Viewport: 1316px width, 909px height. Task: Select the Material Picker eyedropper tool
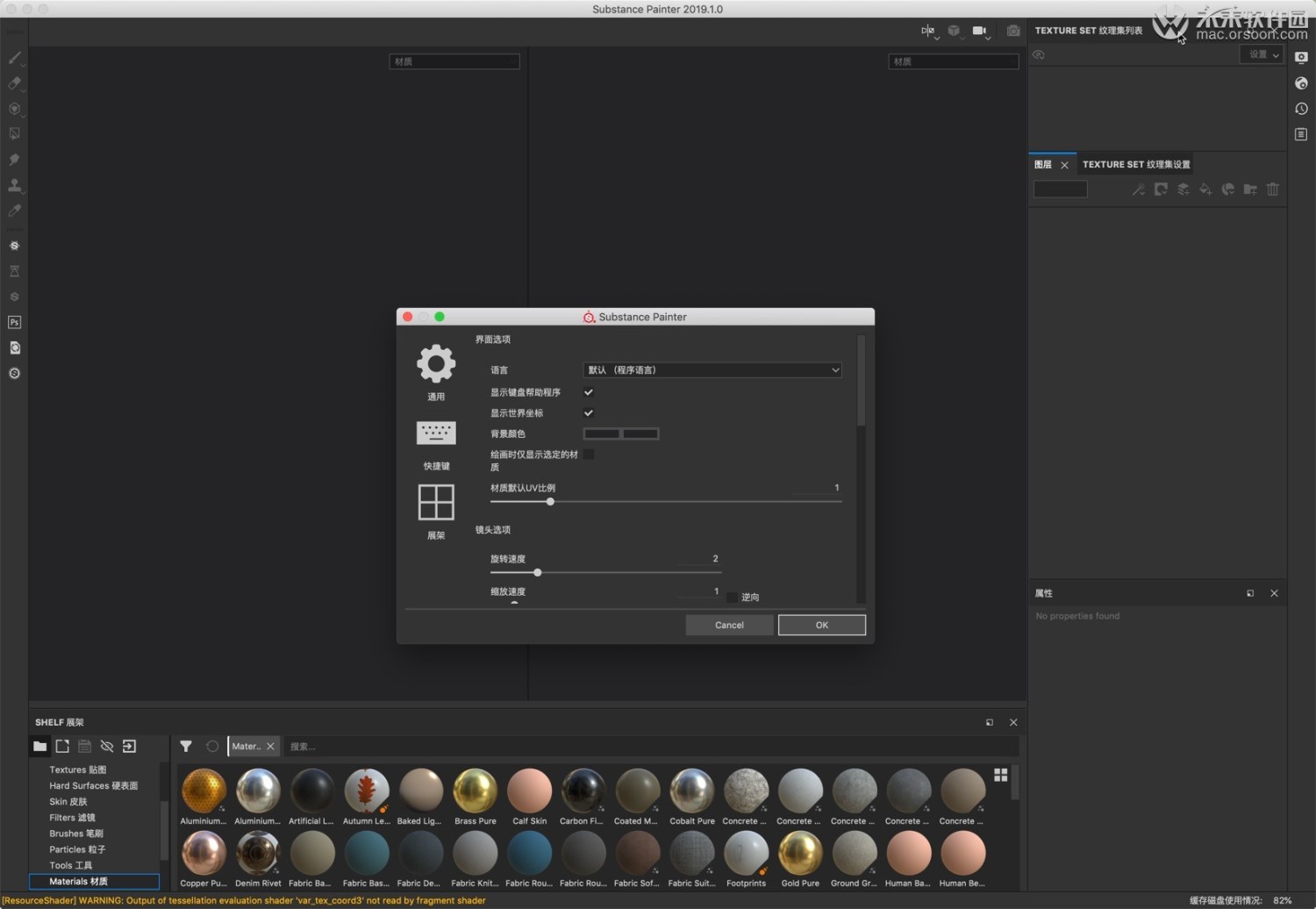click(x=14, y=211)
